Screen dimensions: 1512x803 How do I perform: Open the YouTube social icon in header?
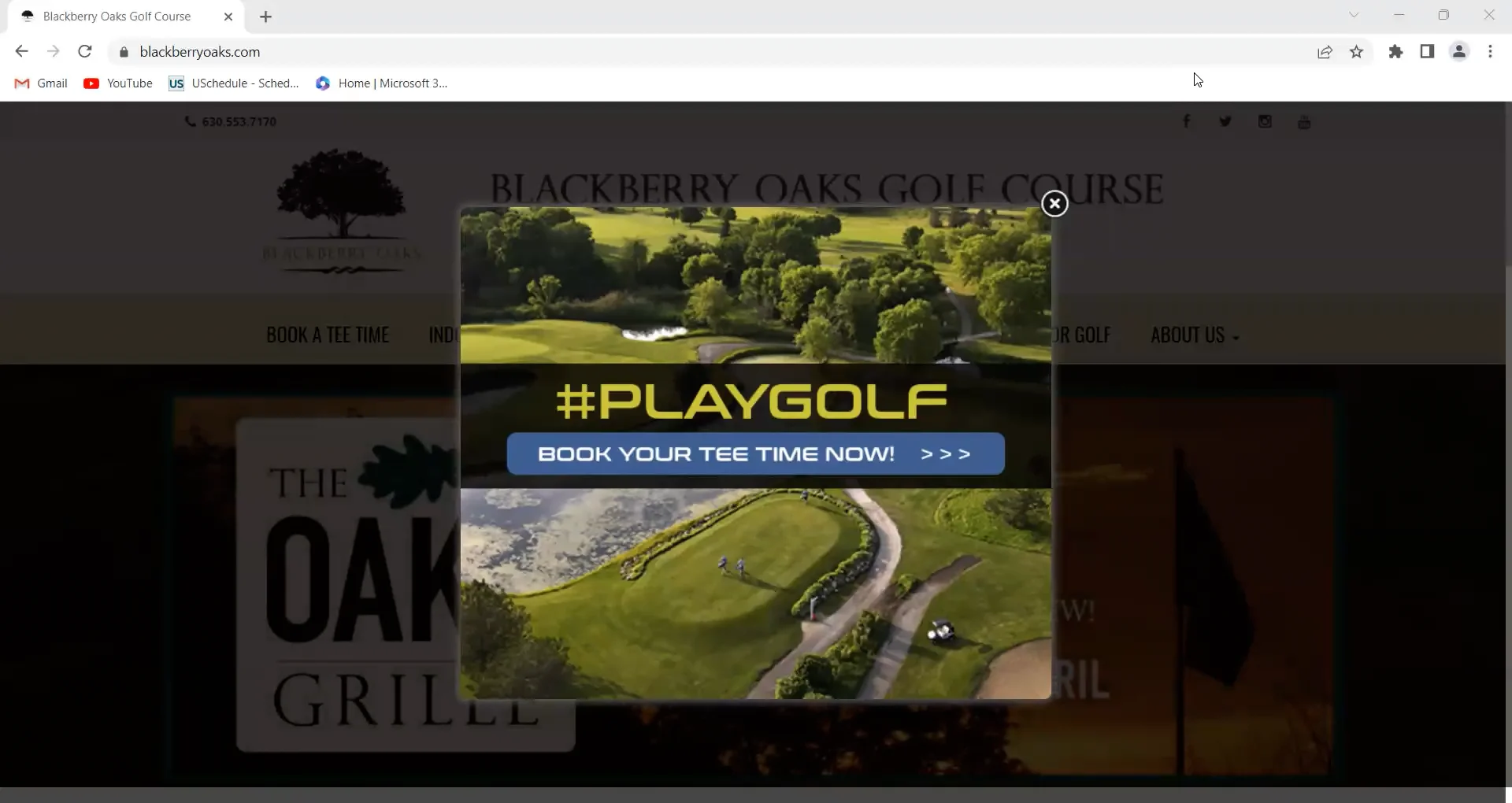(x=1304, y=121)
